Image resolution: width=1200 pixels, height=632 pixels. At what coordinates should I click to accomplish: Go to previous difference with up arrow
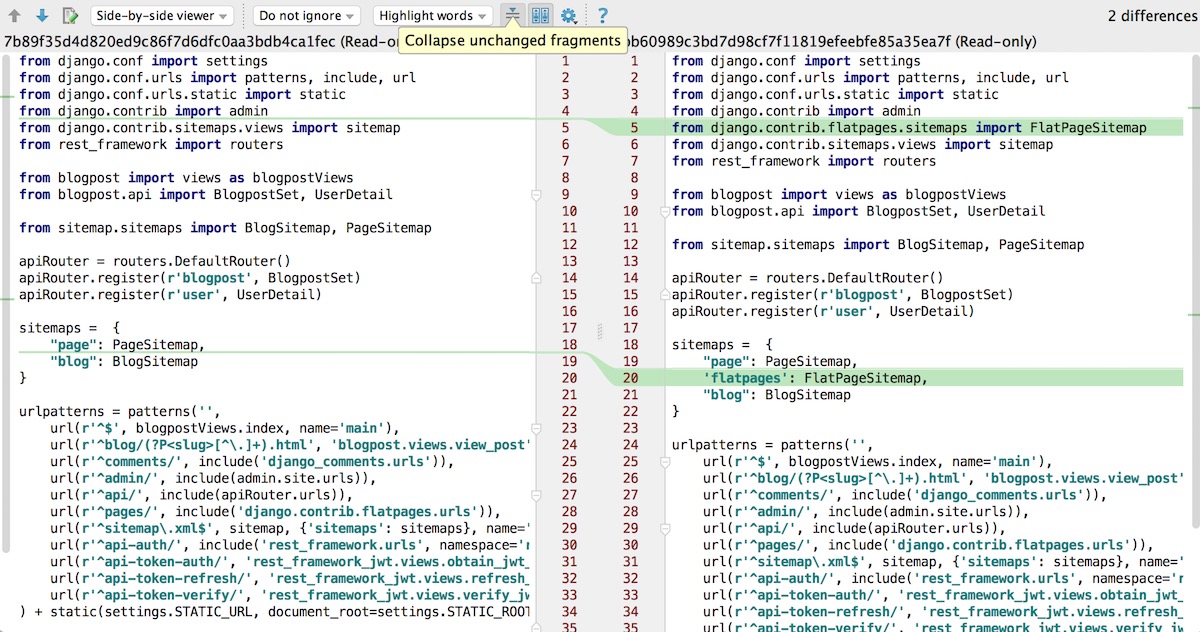pos(16,15)
